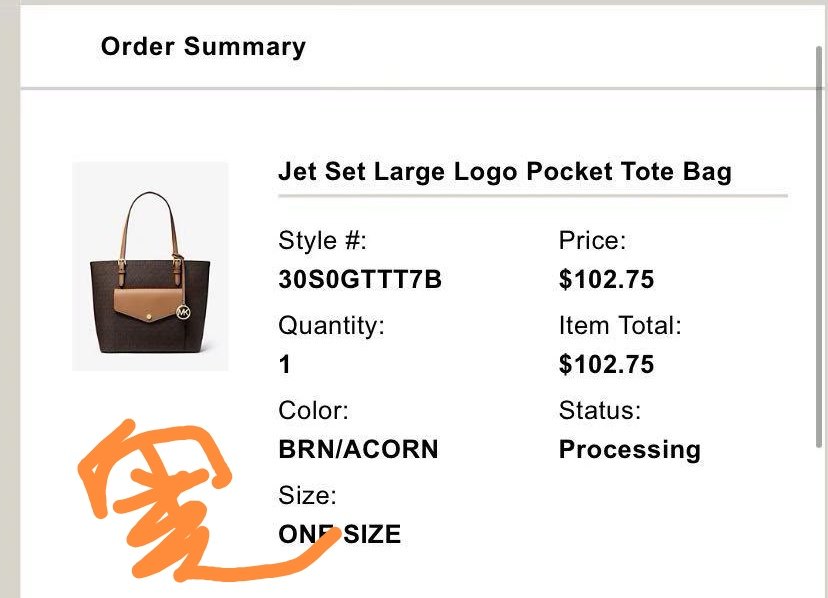Image resolution: width=828 pixels, height=598 pixels.
Task: Click the vertical scrollbar on the right edge
Action: [819, 247]
